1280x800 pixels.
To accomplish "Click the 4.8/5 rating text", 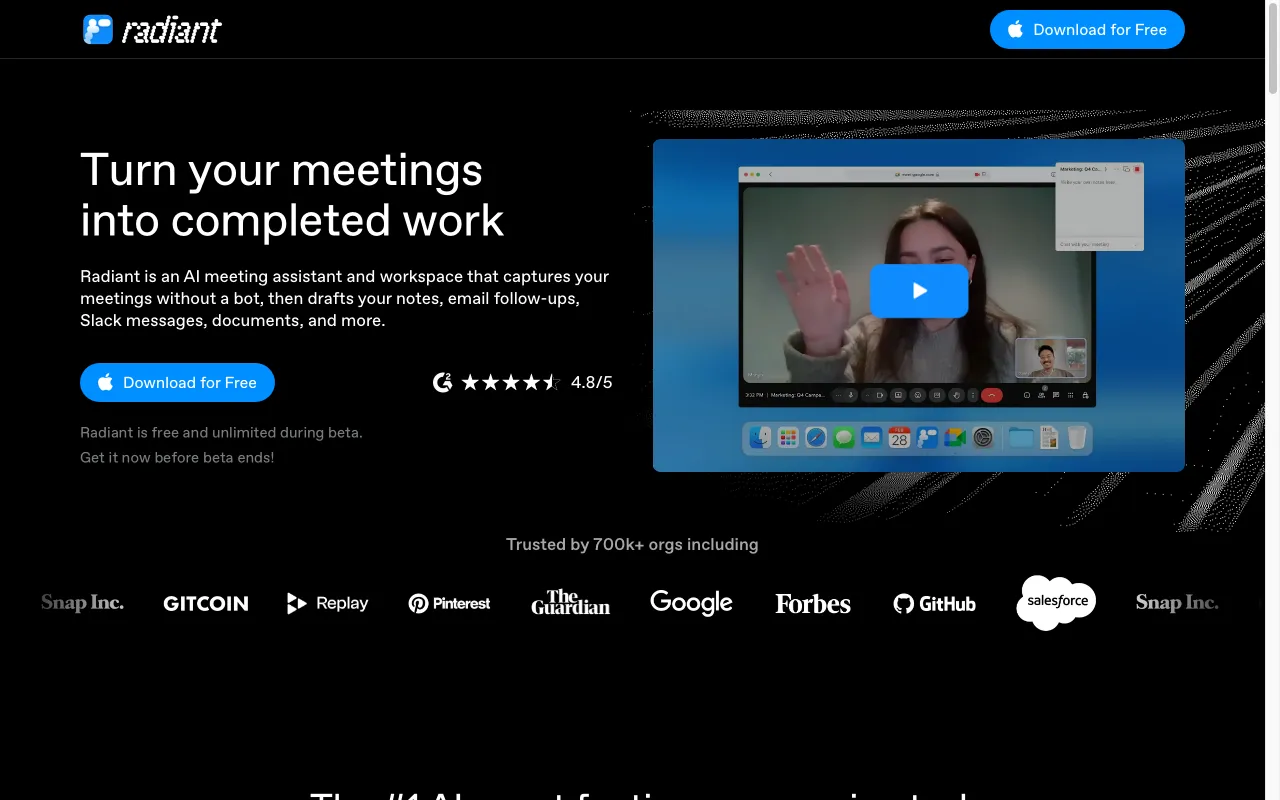I will pyautogui.click(x=592, y=382).
